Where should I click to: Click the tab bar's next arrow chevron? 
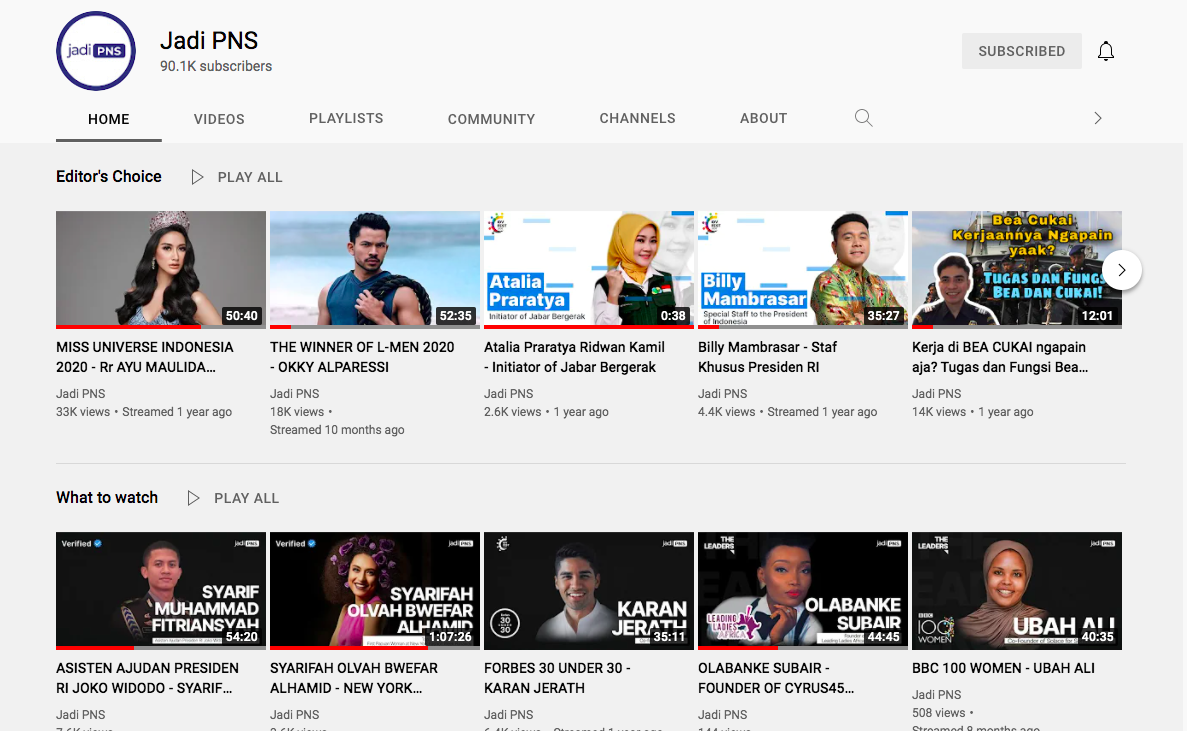tap(1098, 118)
